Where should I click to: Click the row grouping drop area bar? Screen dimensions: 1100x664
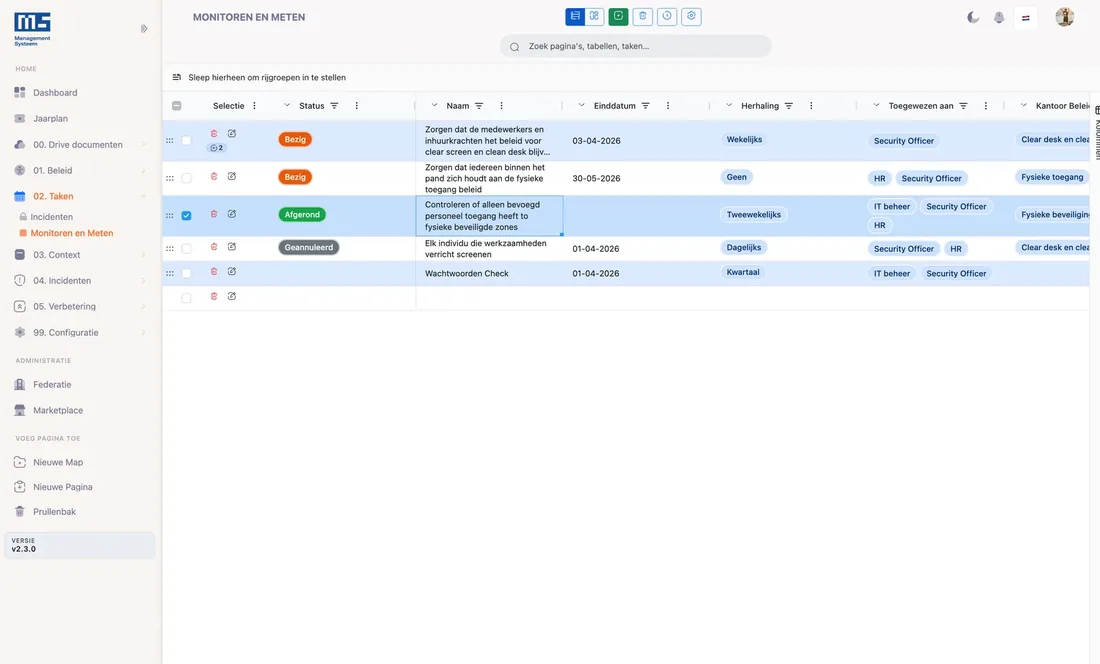click(x=626, y=77)
